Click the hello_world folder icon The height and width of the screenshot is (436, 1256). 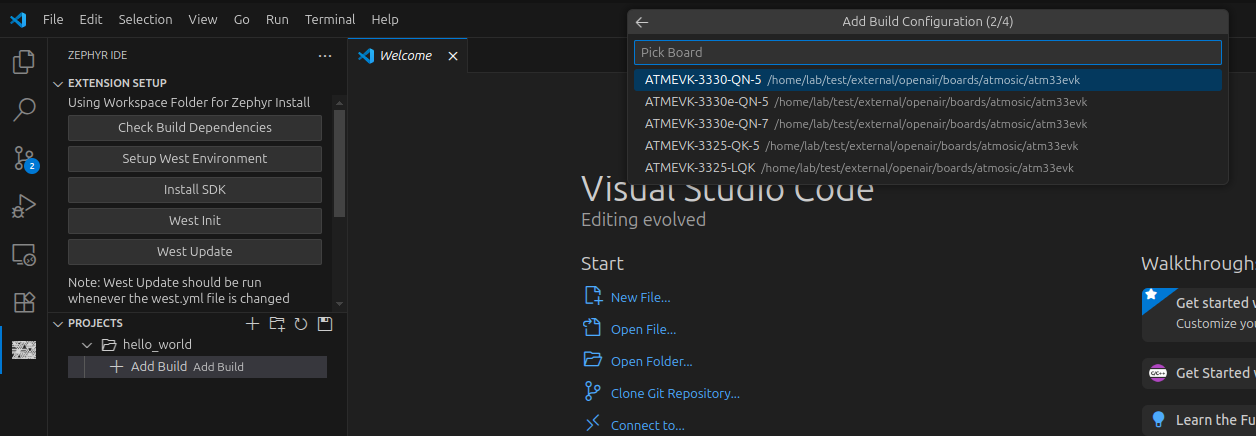109,345
